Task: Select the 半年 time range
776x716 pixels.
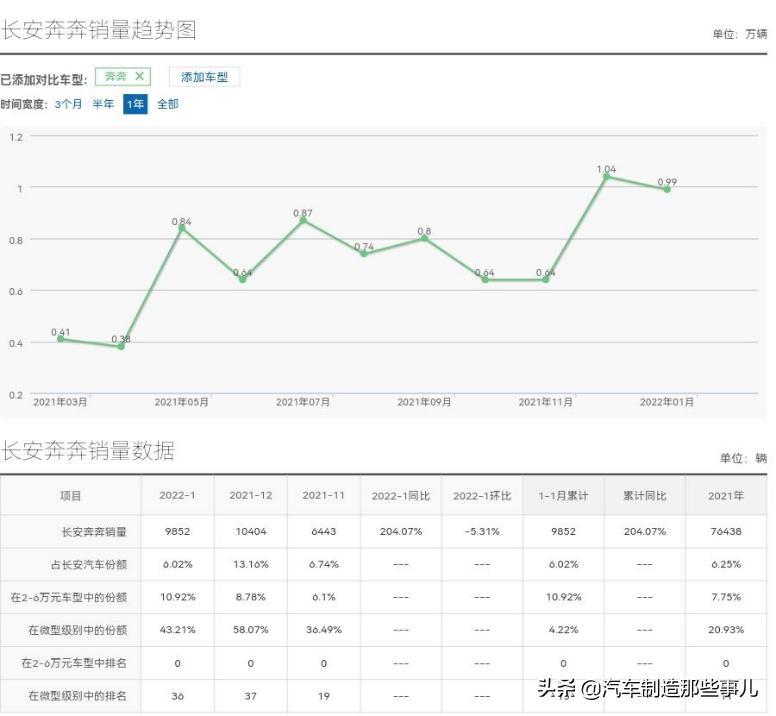Action: [x=103, y=104]
